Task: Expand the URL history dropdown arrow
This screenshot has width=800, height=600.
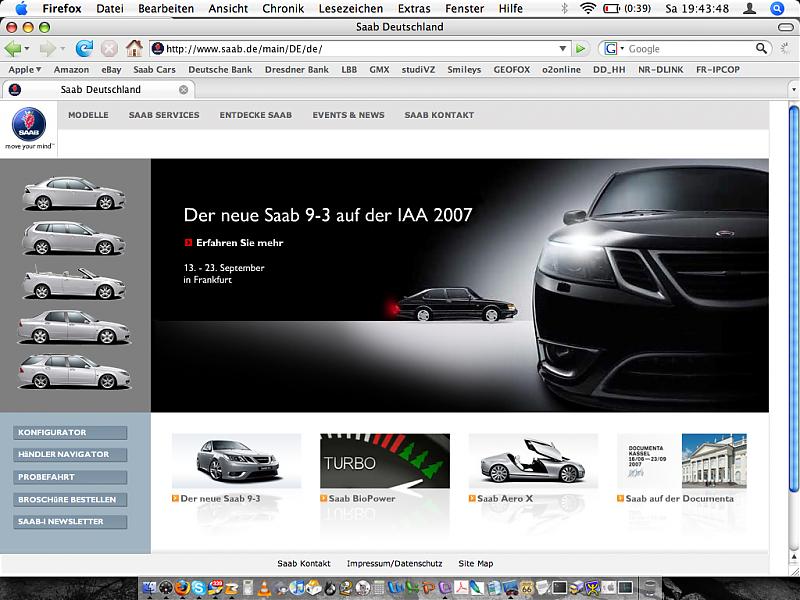Action: tap(562, 49)
